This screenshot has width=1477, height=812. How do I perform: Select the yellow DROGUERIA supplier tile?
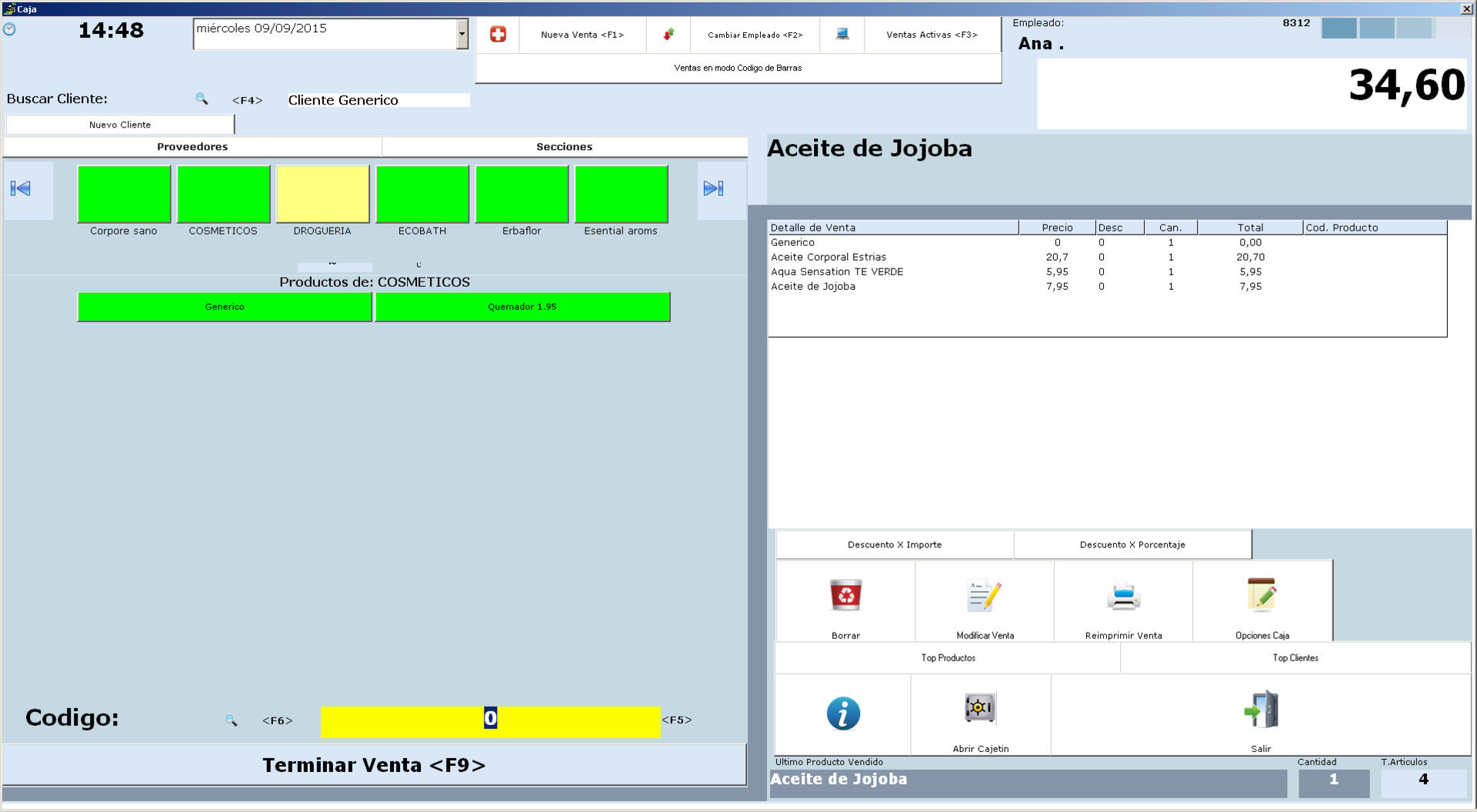pos(323,195)
